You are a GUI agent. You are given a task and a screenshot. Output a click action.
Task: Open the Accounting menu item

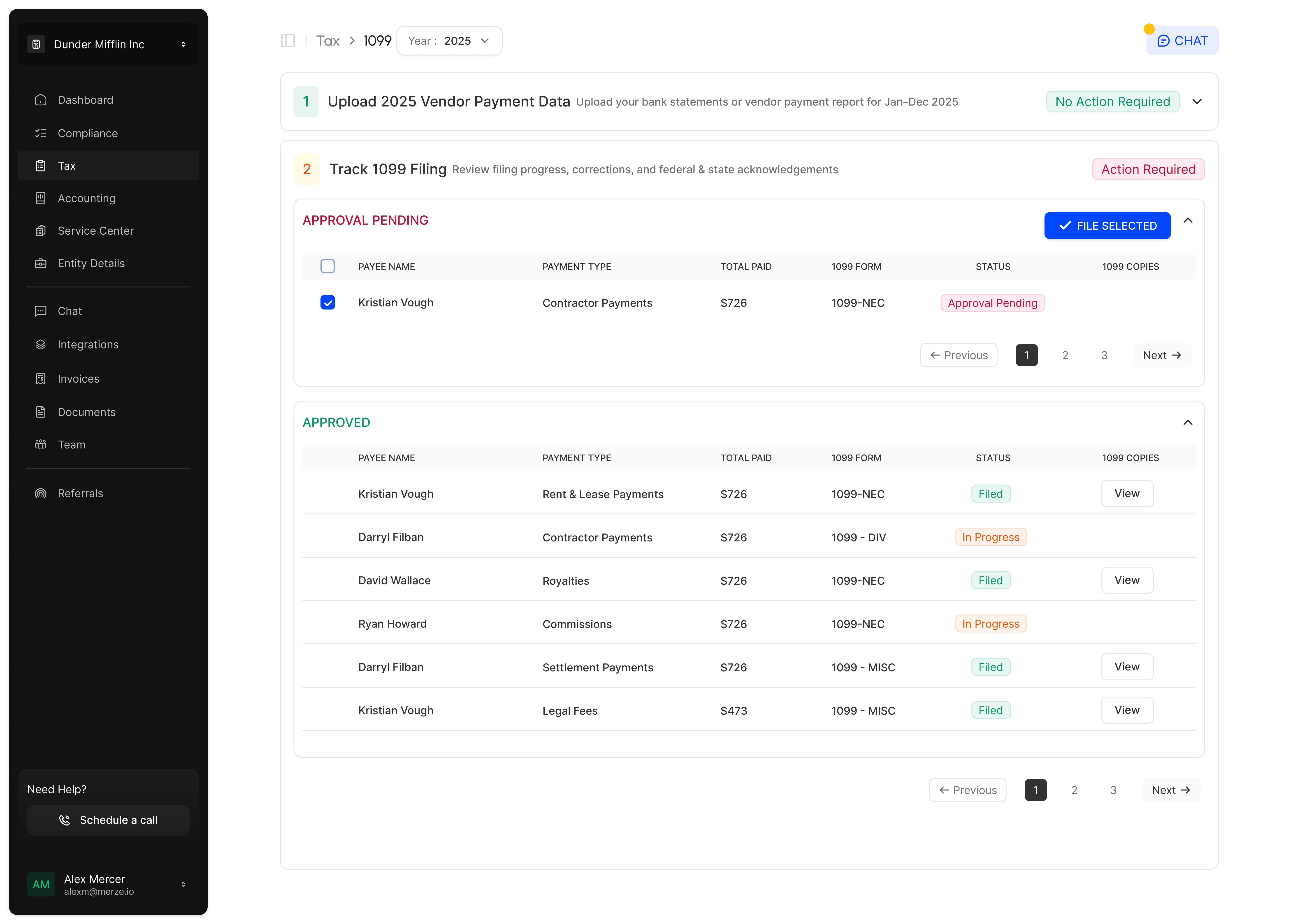pyautogui.click(x=86, y=199)
